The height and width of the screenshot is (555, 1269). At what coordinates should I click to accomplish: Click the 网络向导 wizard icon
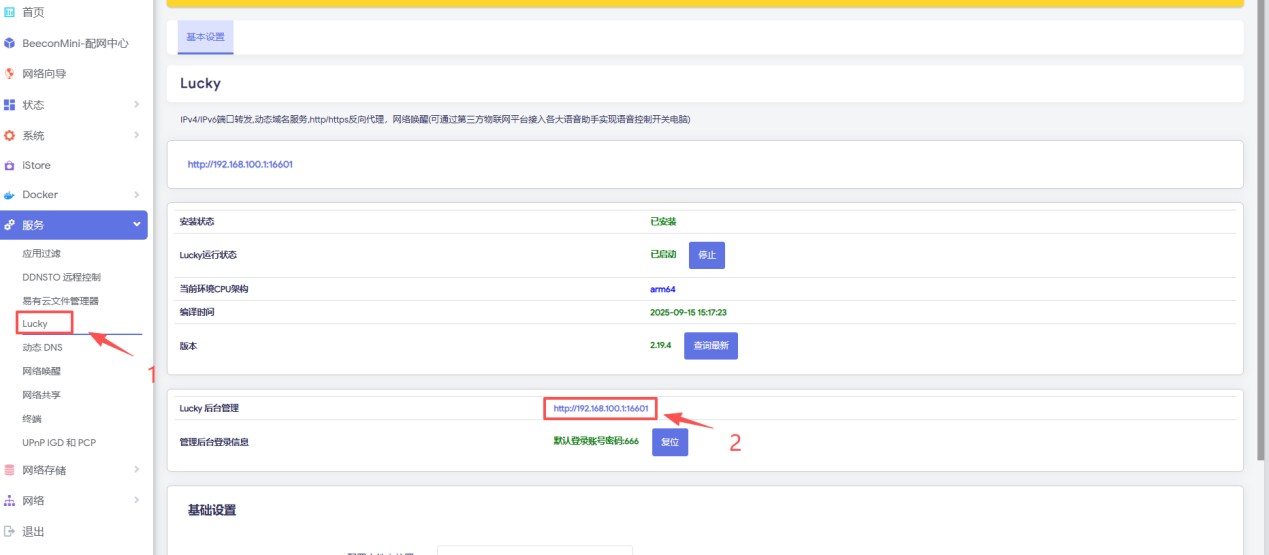[10, 74]
